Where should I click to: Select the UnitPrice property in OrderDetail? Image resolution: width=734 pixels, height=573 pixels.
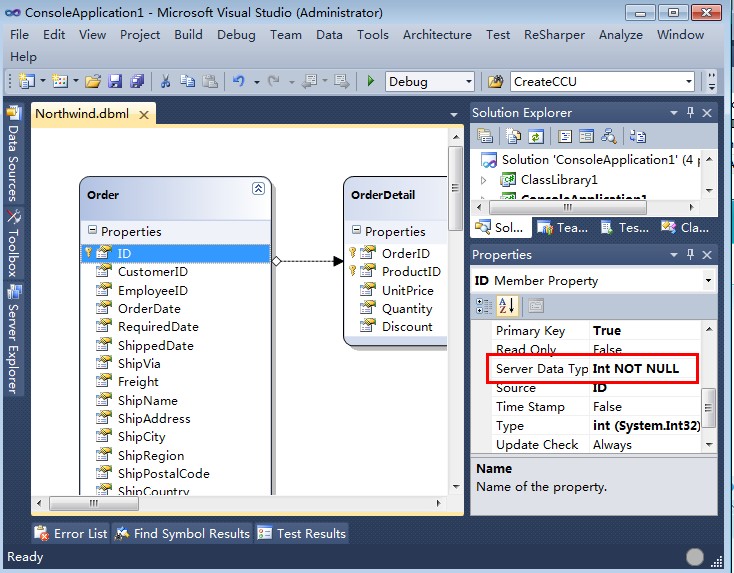[397, 290]
